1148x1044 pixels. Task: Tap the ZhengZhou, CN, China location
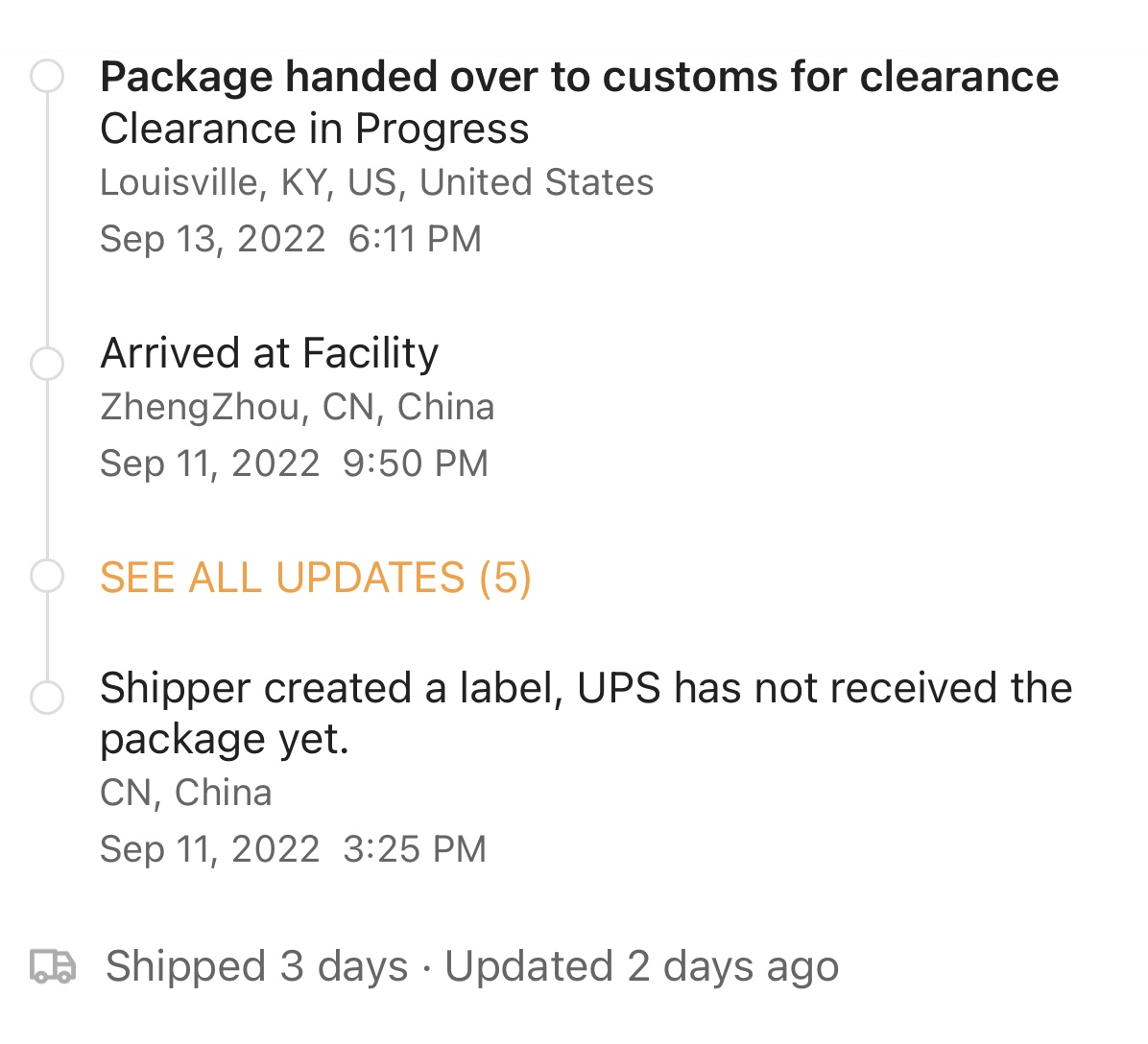click(x=297, y=407)
